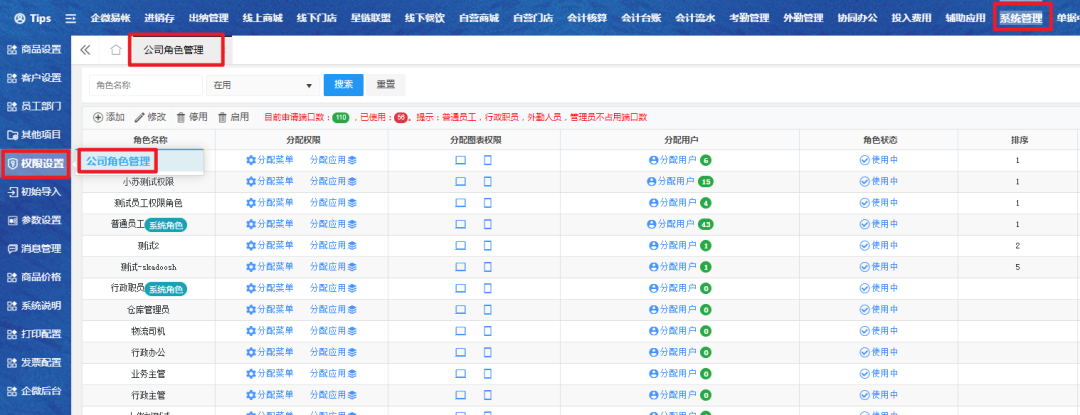Click the blue 搜索 button
The height and width of the screenshot is (415, 1080).
pos(343,85)
